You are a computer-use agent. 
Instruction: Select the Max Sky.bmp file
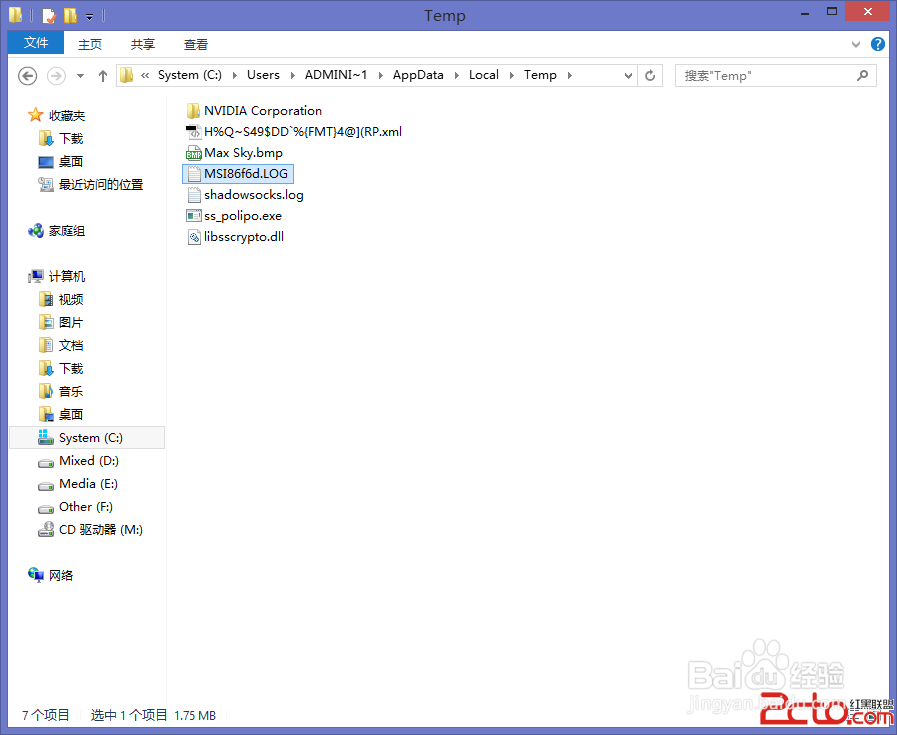click(235, 153)
